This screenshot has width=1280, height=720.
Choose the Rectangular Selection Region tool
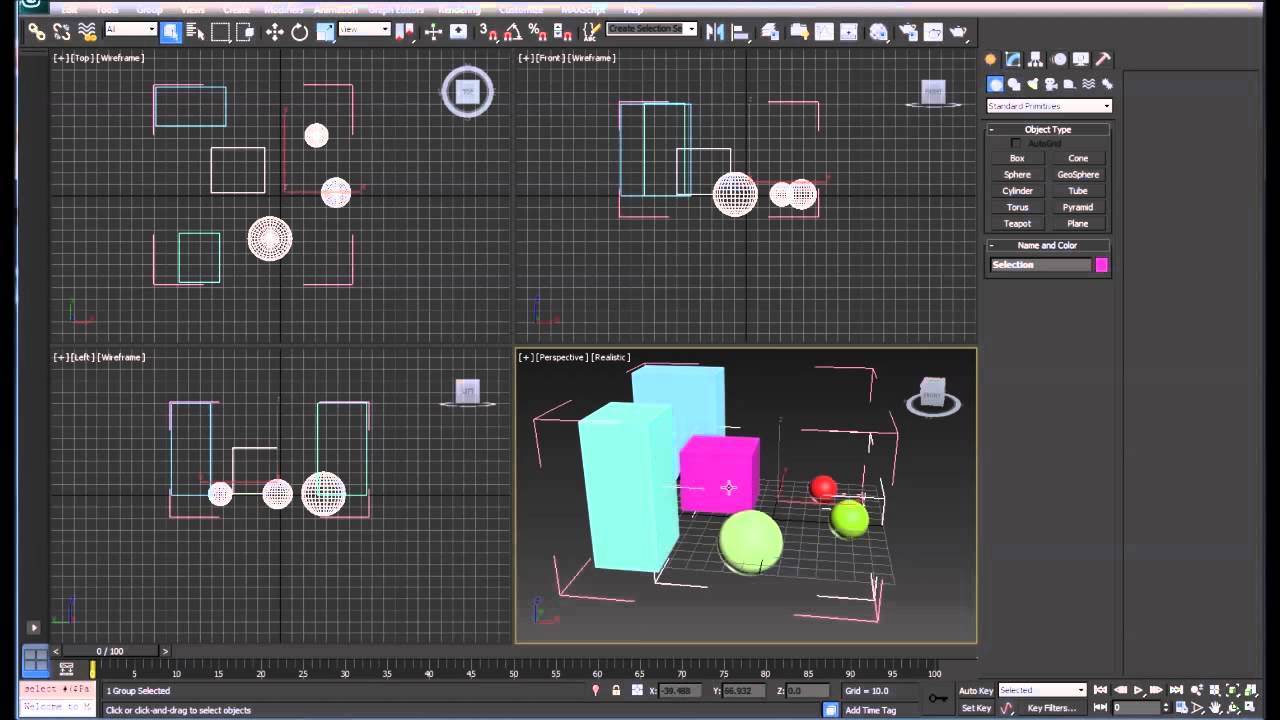tap(220, 32)
